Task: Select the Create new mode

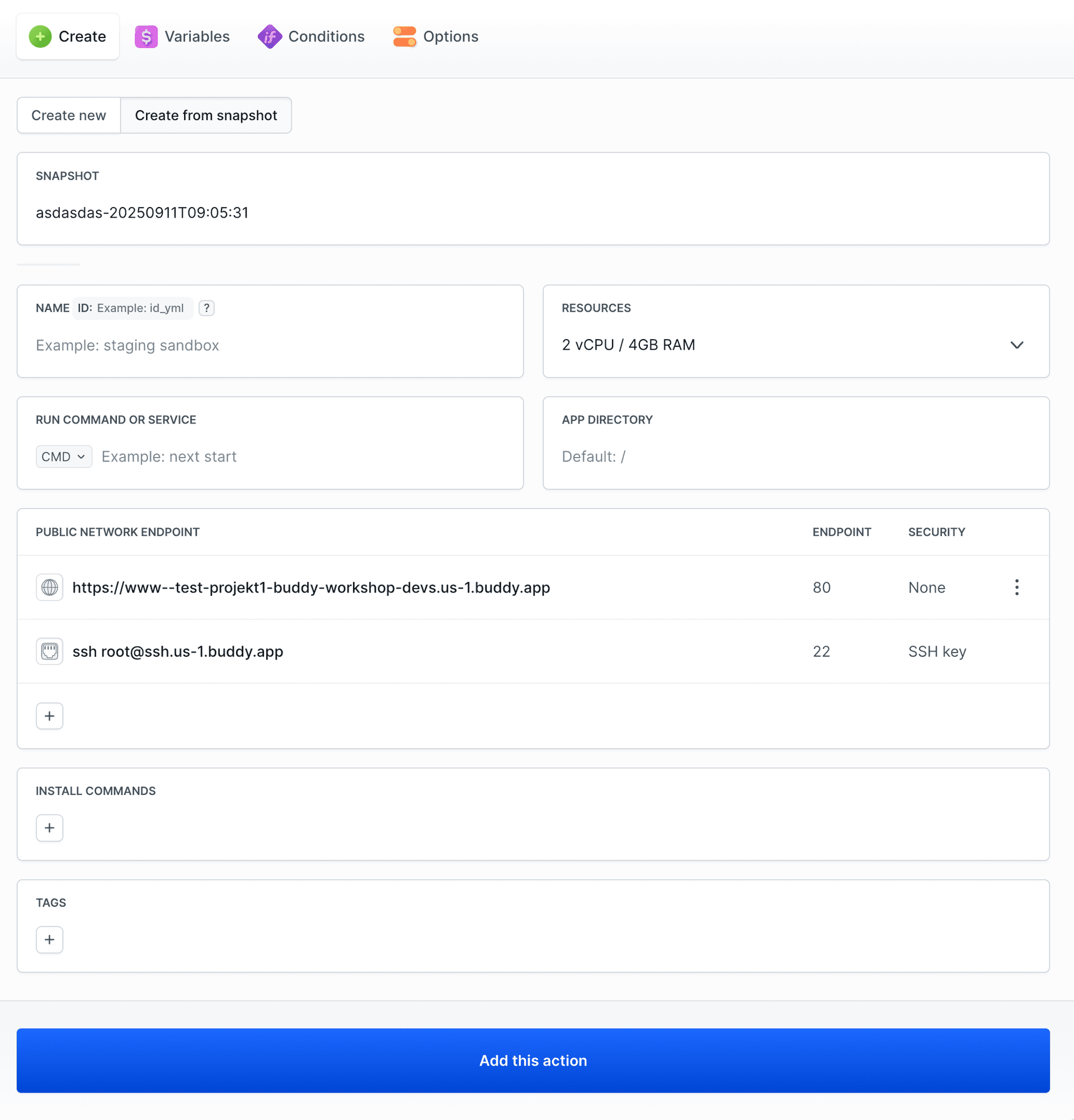Action: tap(69, 115)
